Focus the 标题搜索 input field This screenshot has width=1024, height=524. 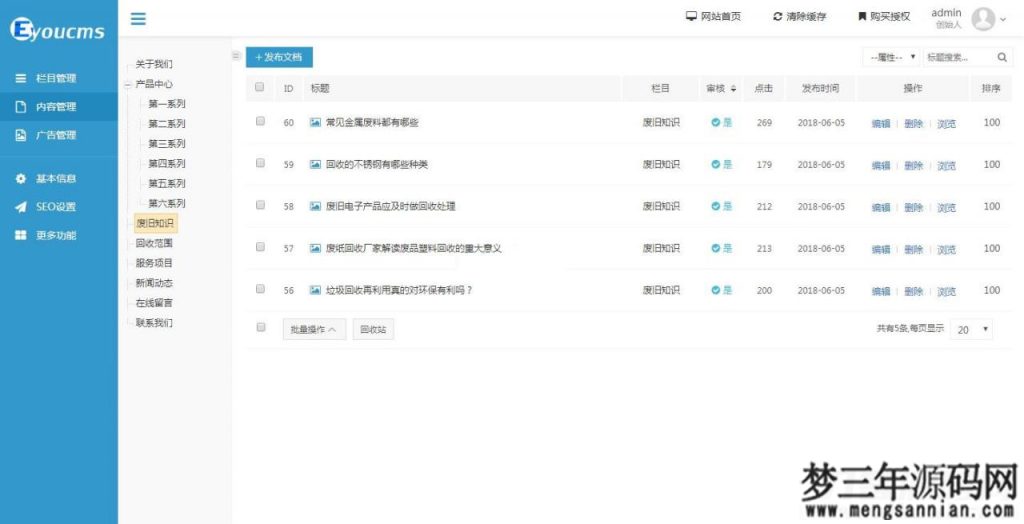(959, 57)
